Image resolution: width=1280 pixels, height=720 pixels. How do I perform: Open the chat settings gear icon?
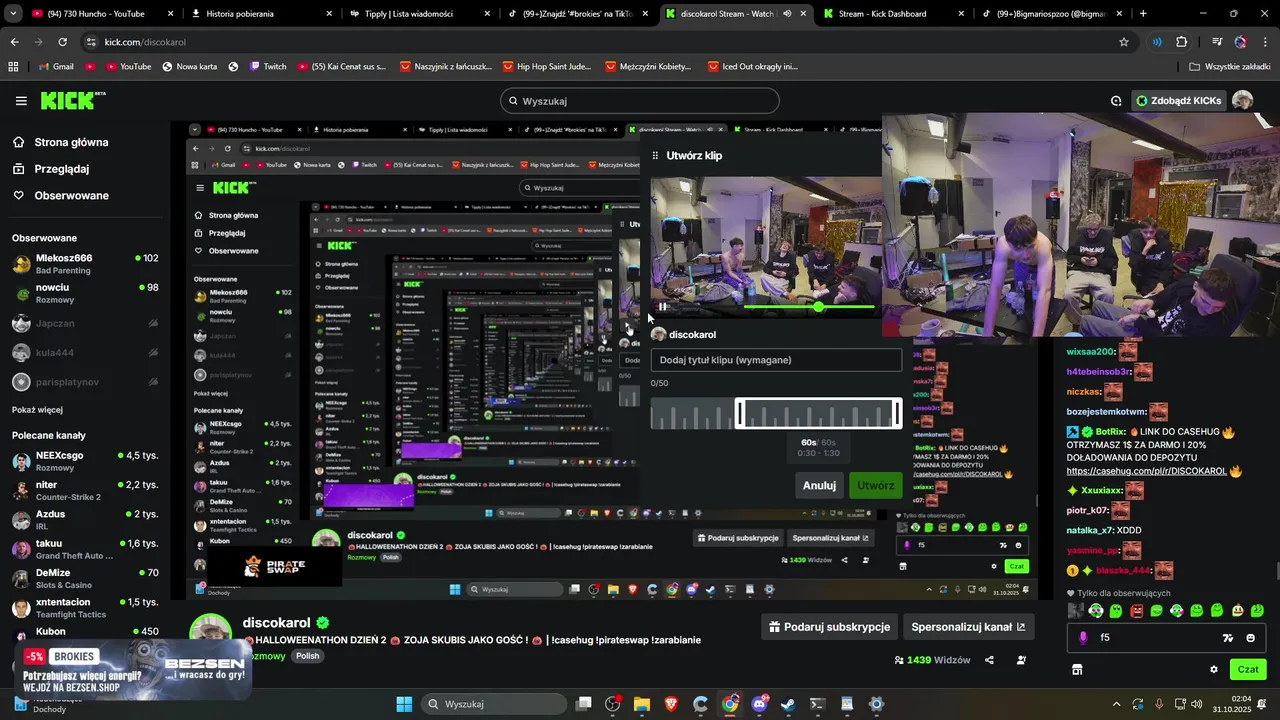[1214, 669]
